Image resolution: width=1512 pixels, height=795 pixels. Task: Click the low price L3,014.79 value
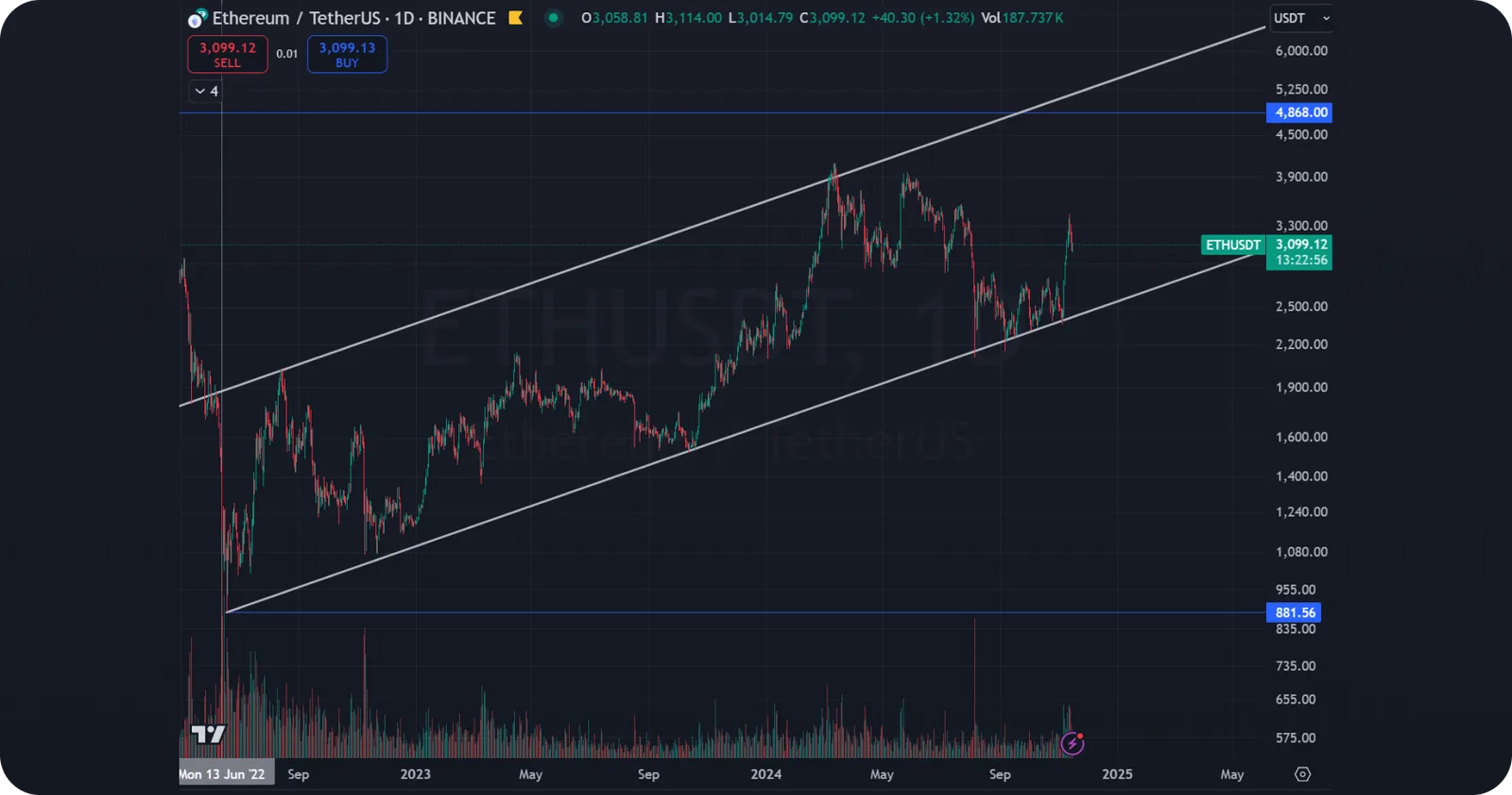pyautogui.click(x=761, y=18)
